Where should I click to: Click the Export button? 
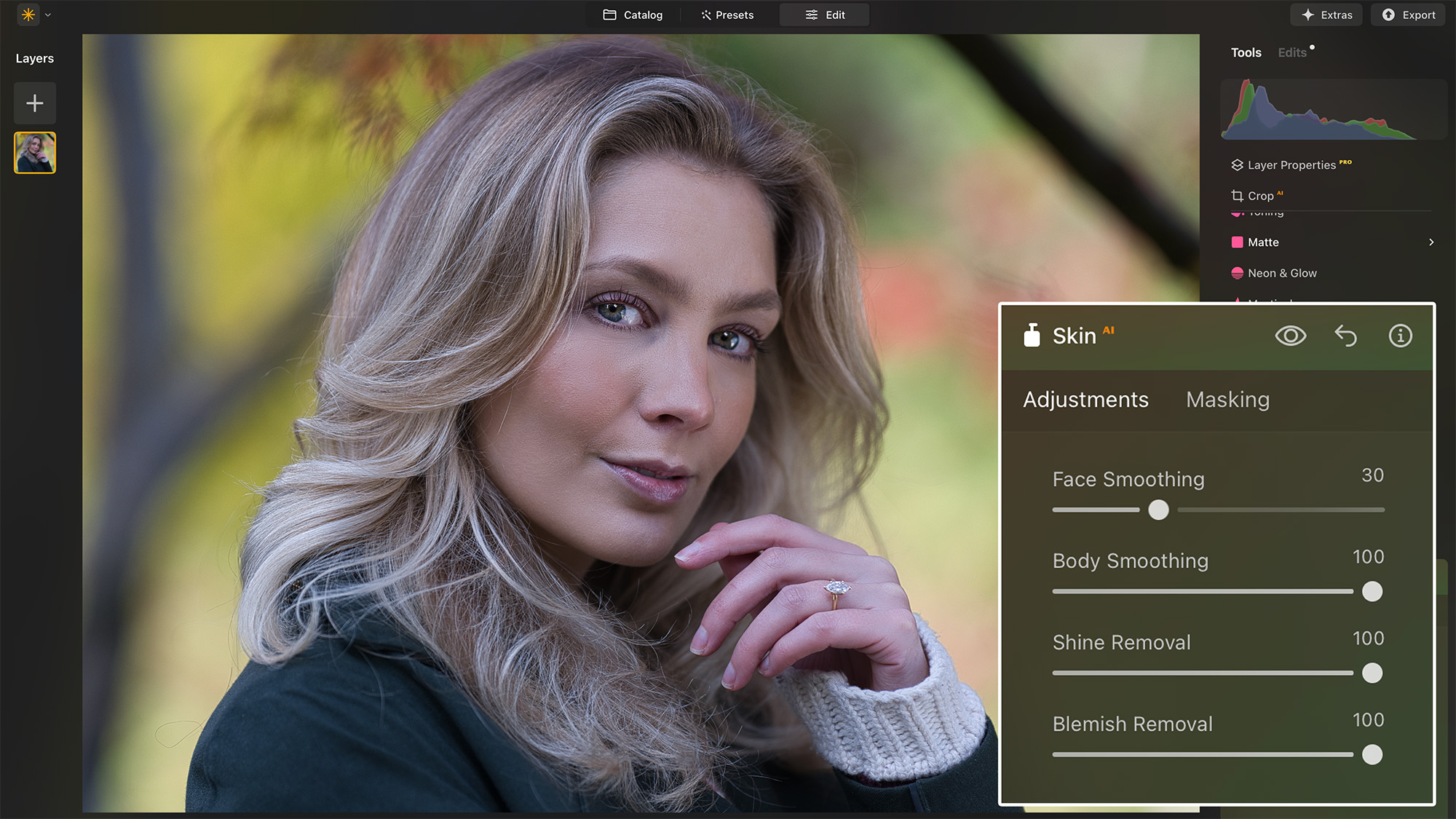[1408, 15]
